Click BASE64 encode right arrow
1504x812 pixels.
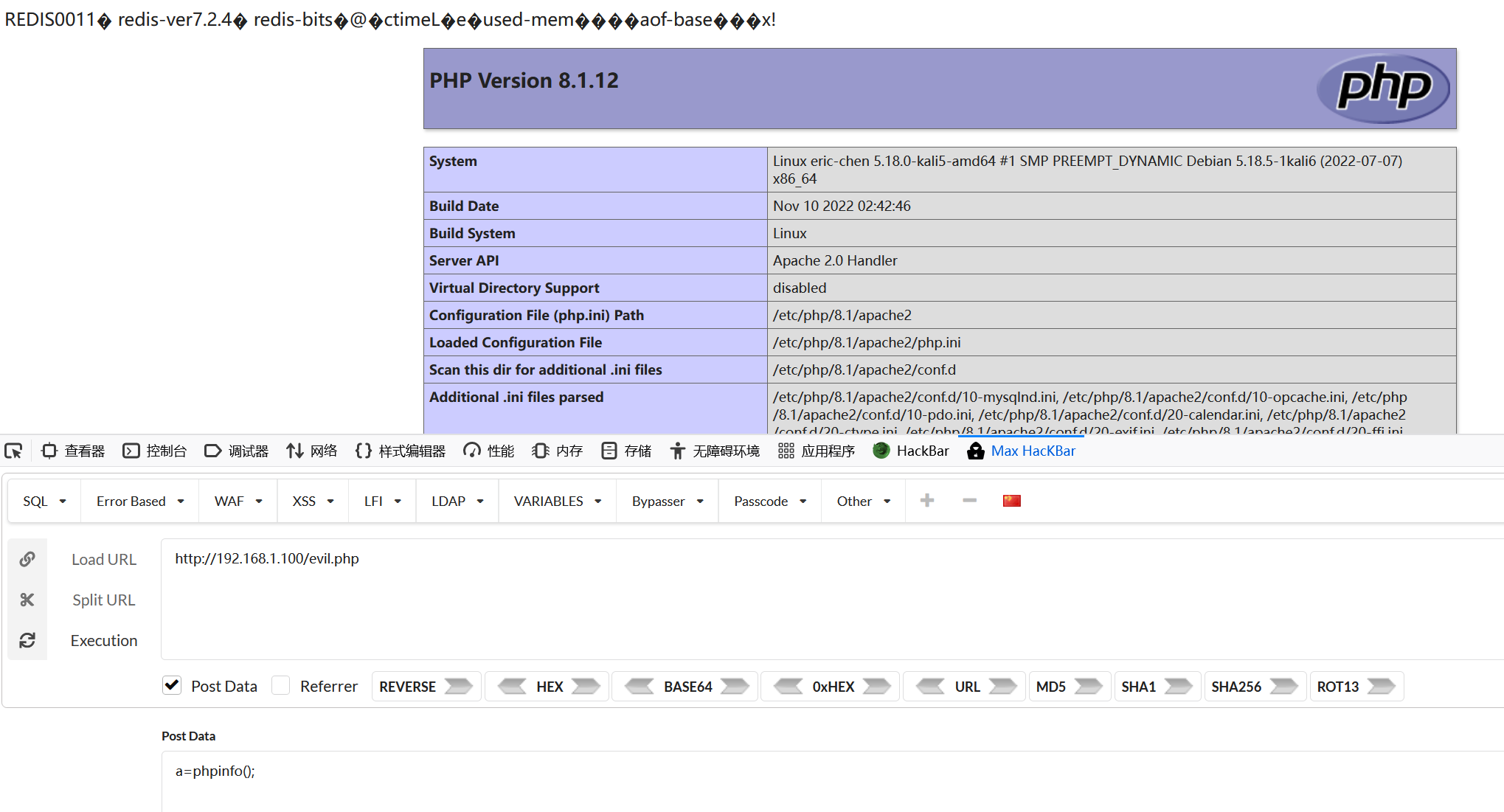(x=735, y=687)
